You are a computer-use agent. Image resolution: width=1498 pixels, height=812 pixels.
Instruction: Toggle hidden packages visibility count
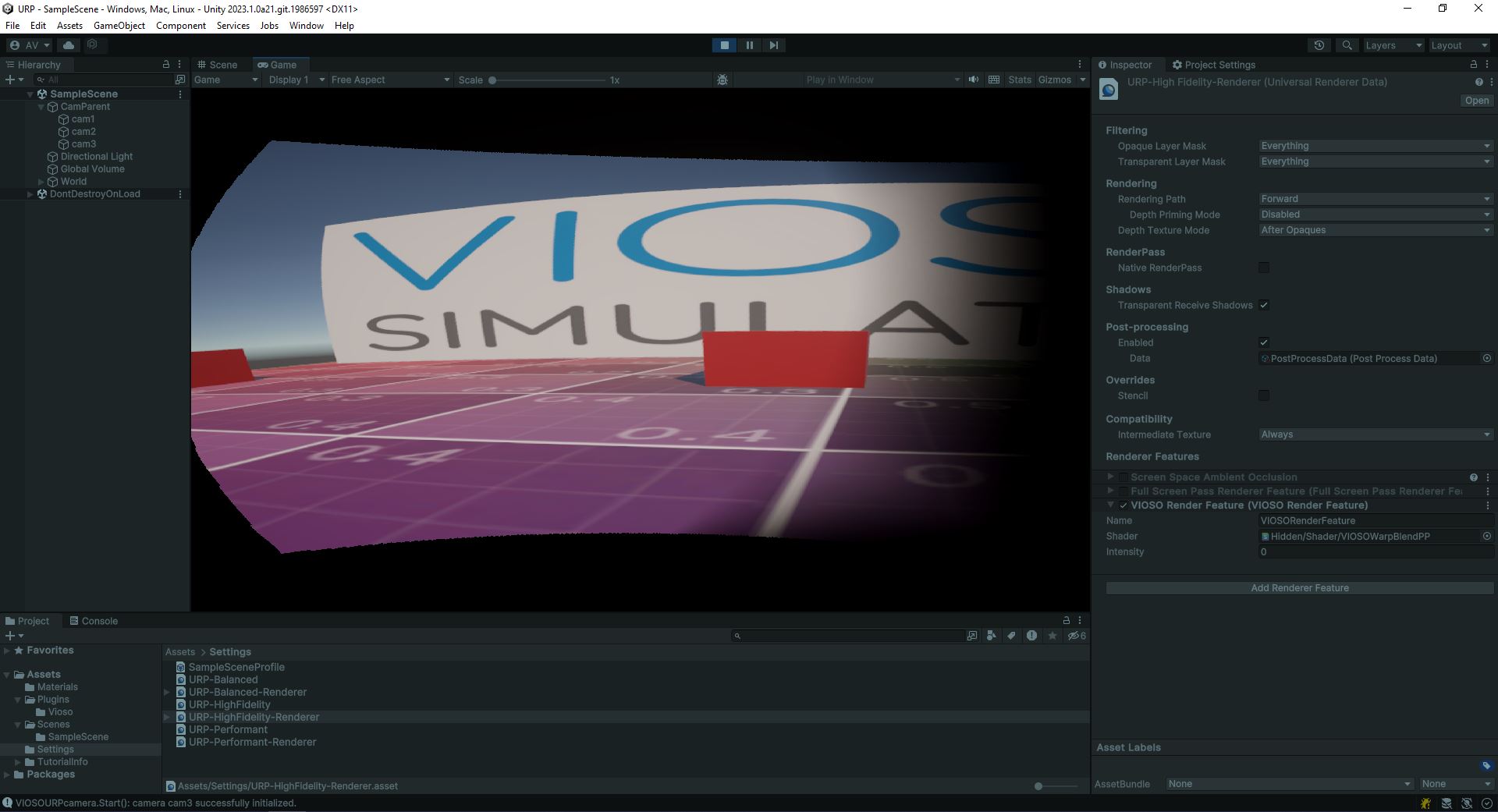(1077, 636)
